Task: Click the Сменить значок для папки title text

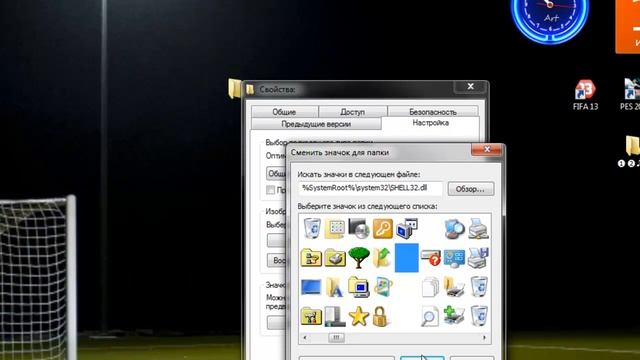Action: [x=340, y=153]
